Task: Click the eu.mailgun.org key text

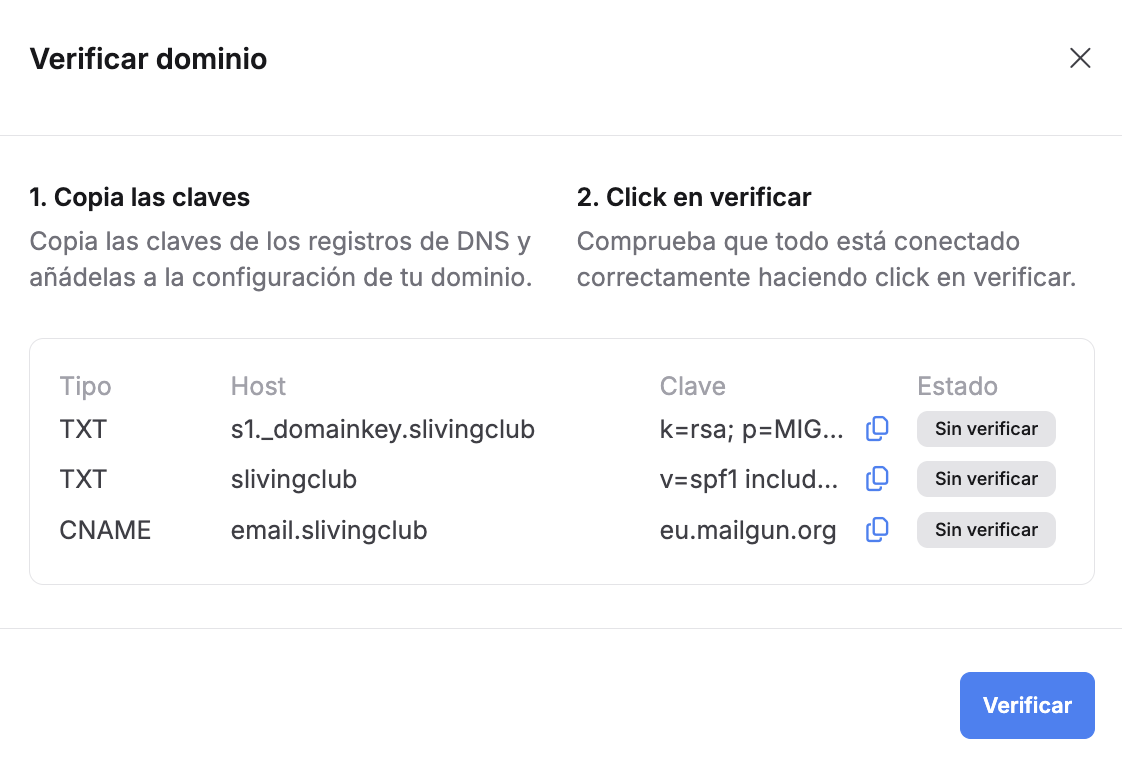Action: click(748, 530)
